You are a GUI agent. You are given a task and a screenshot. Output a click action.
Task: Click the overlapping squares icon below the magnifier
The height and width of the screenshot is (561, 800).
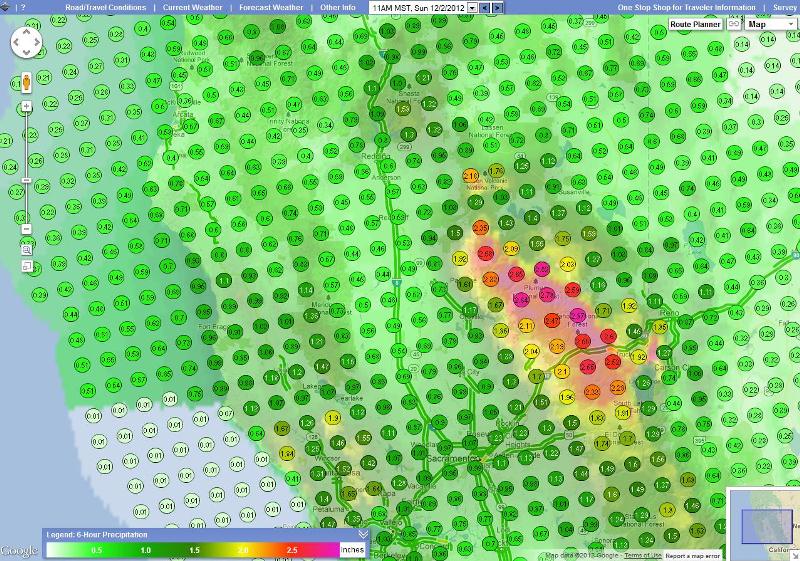tap(26, 266)
